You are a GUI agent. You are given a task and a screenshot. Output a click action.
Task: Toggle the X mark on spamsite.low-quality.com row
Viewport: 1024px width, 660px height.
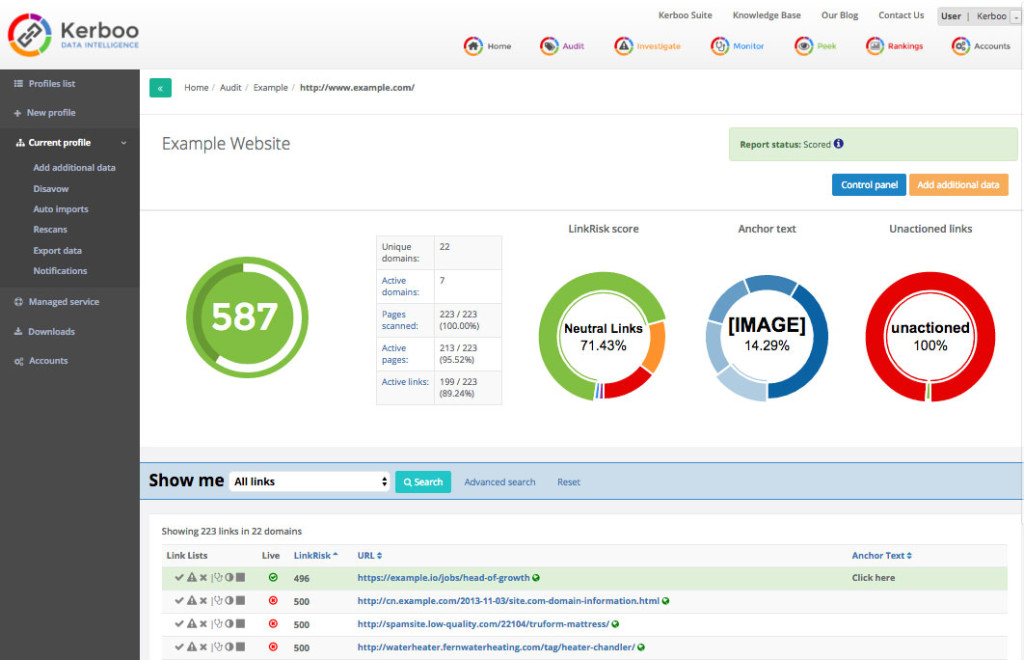(203, 624)
